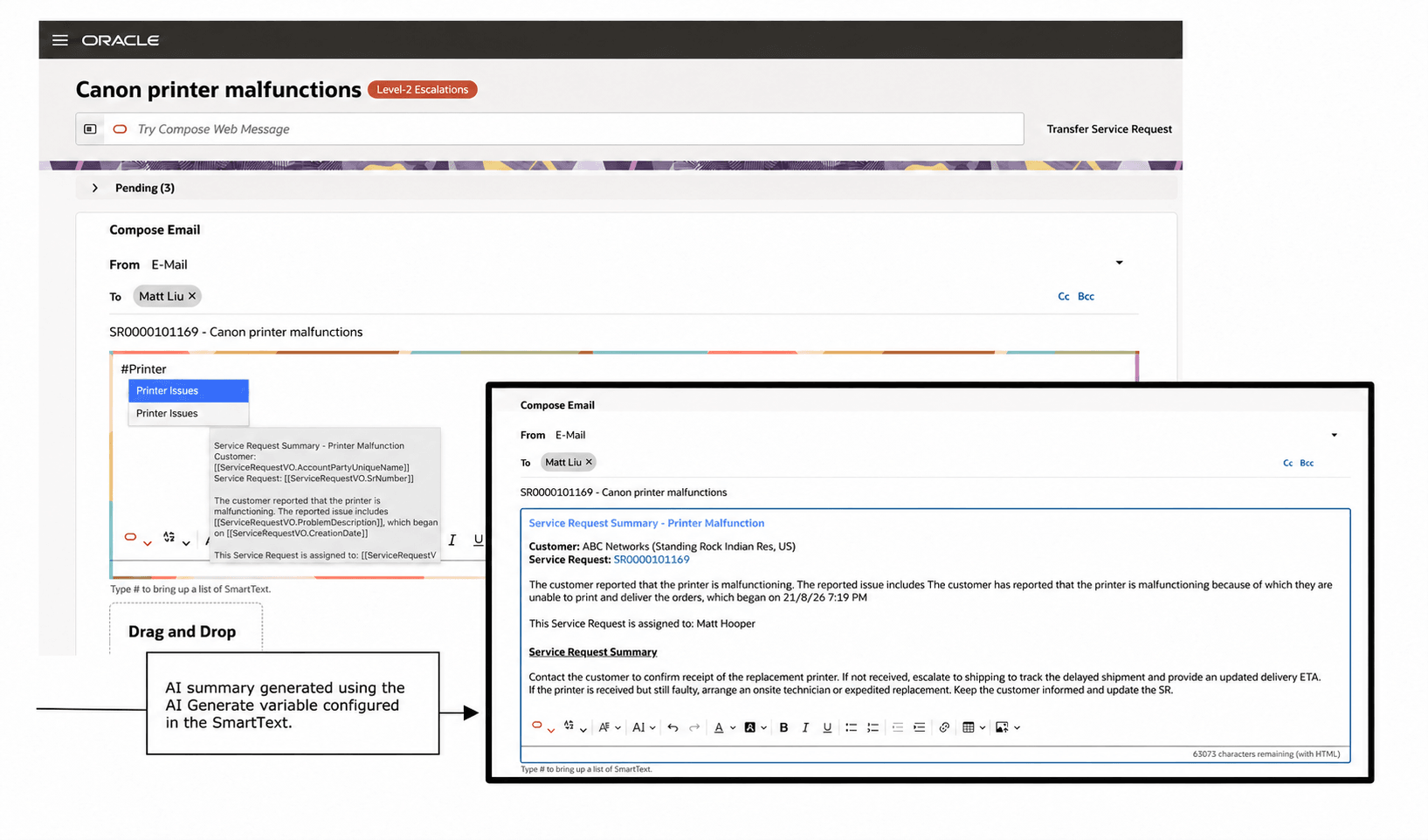Click the increase indent icon

(919, 727)
